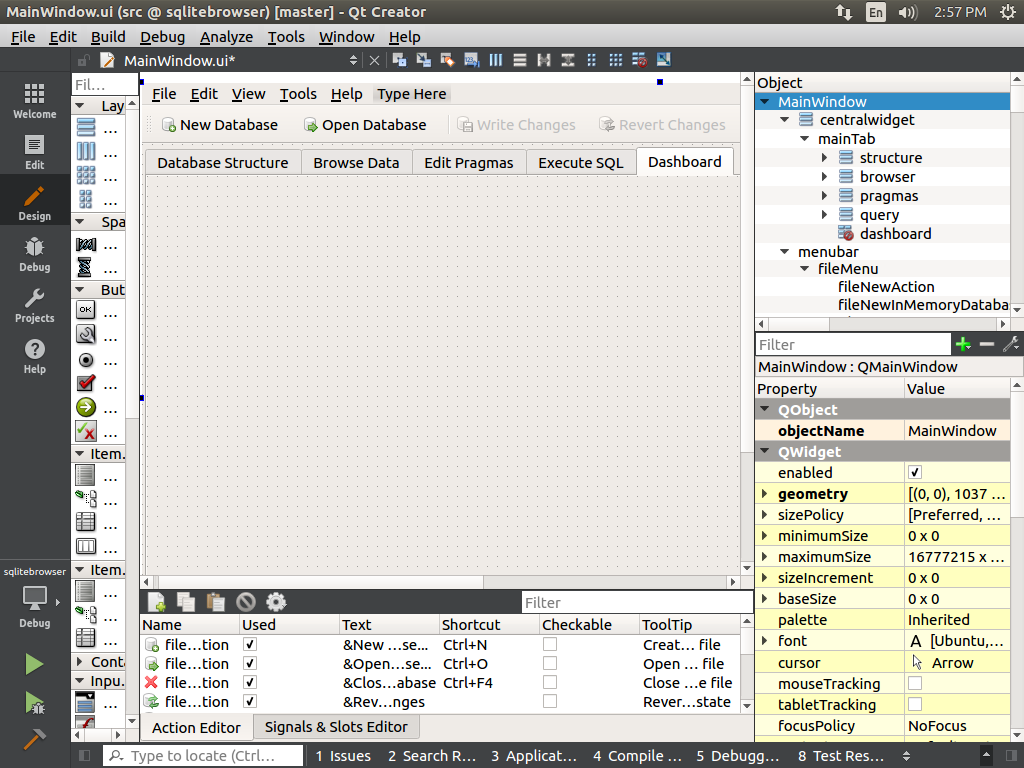Image resolution: width=1024 pixels, height=768 pixels.
Task: Expand the font property
Action: point(765,641)
